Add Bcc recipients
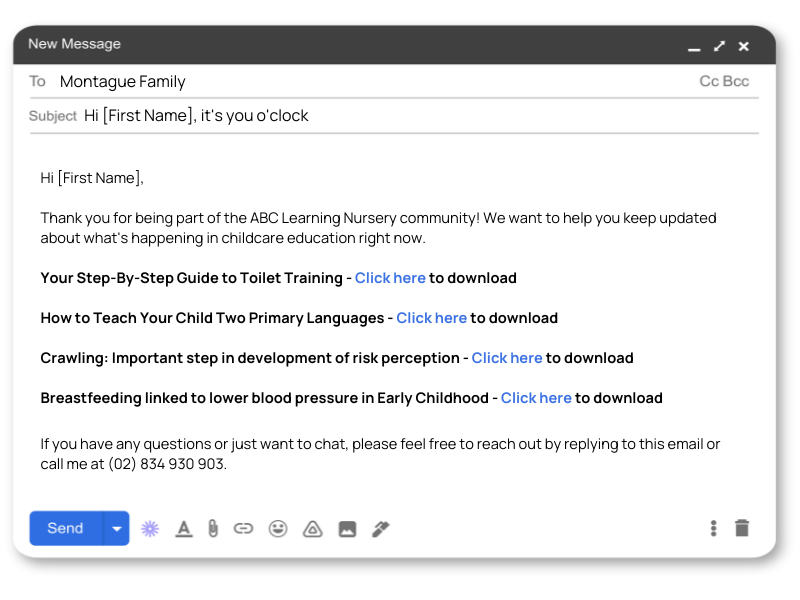This screenshot has width=800, height=600. (x=736, y=81)
